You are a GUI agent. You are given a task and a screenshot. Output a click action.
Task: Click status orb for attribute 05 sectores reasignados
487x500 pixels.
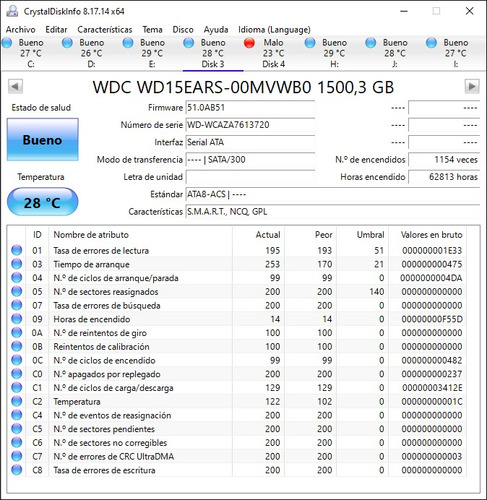click(x=17, y=291)
